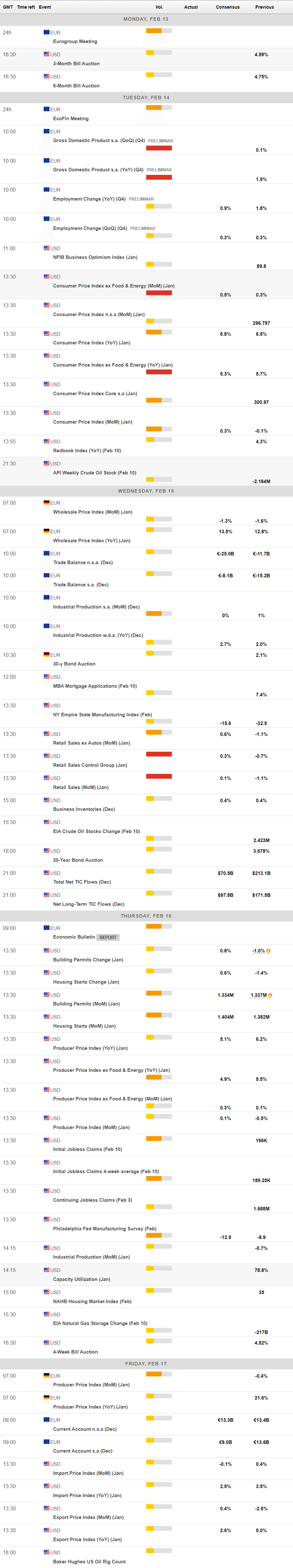Screen dimensions: 293x1568
Task: Click German flag for Wholesale Price Index (MoM)
Action: [x=46, y=503]
